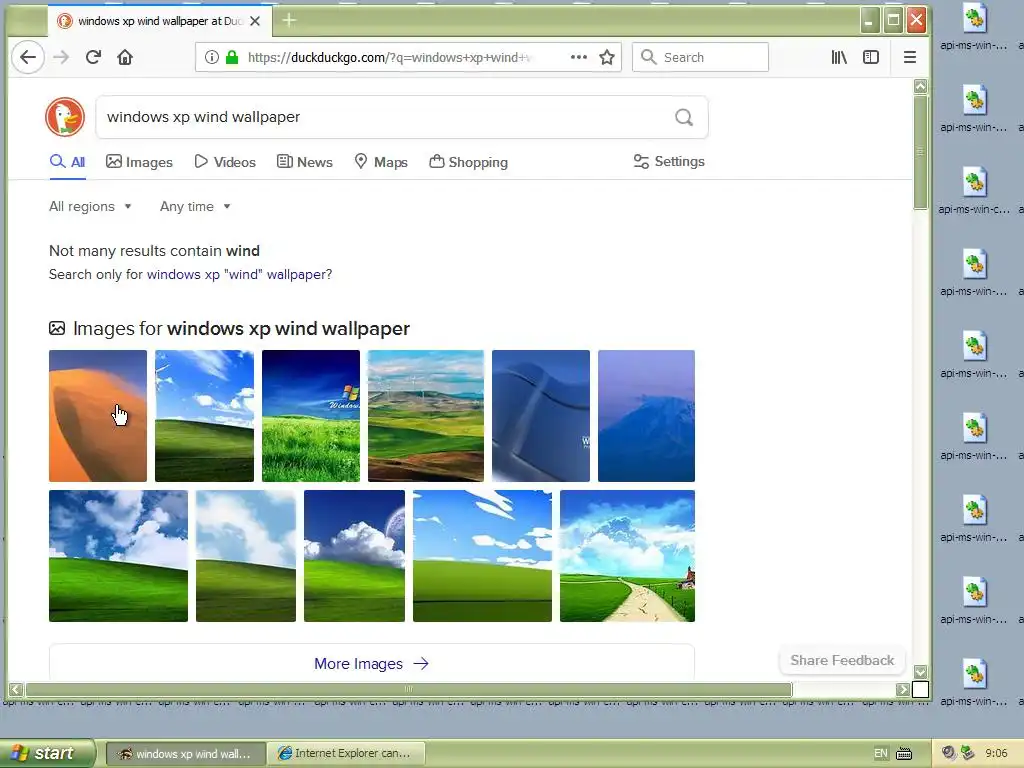
Task: Open the Windows XP start button
Action: [x=47, y=753]
